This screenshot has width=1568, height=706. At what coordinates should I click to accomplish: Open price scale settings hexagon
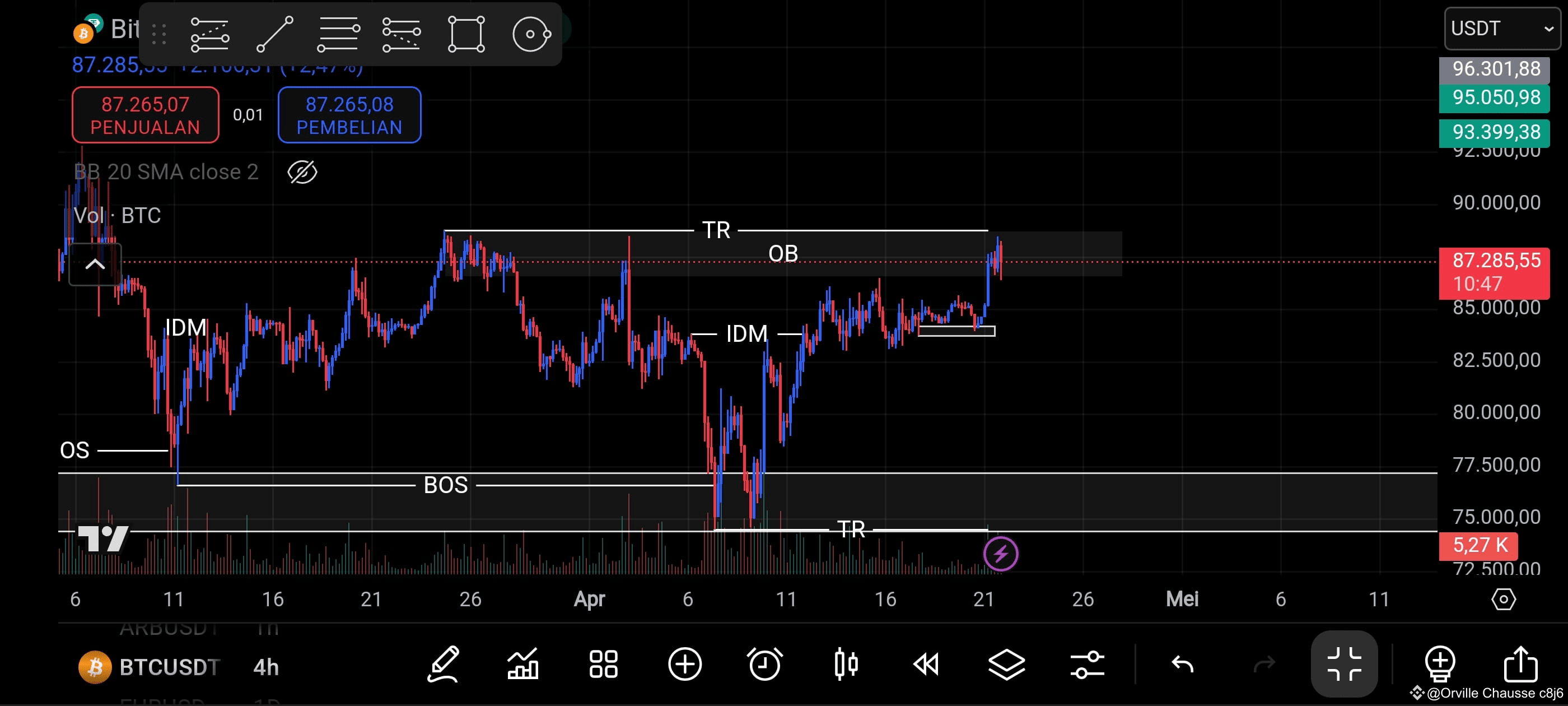coord(1503,600)
